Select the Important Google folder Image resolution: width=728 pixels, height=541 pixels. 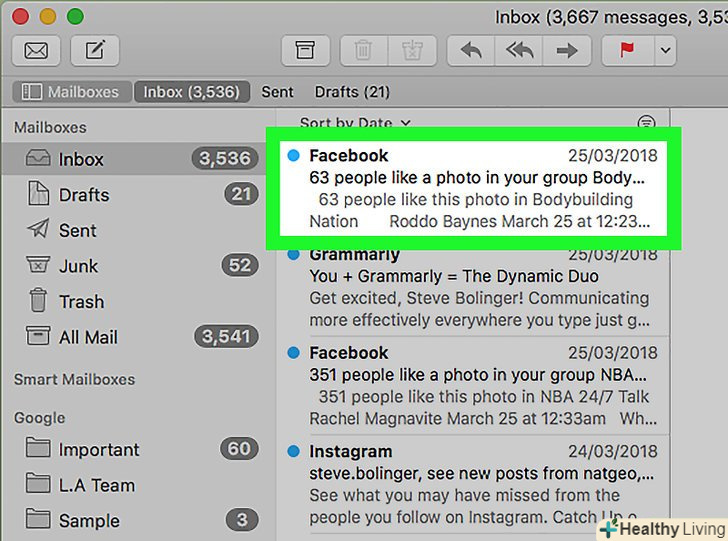click(x=133, y=449)
